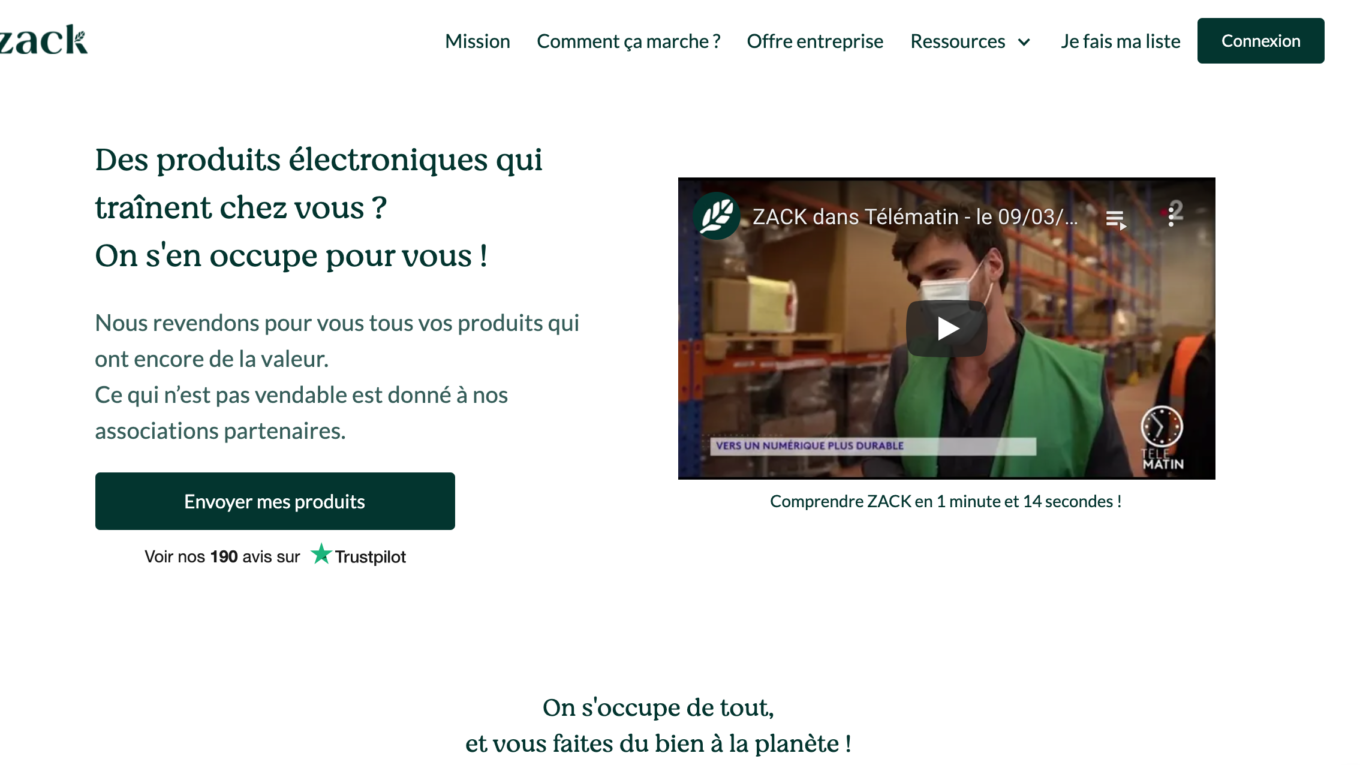Click the video thumbnail of the warehouse
This screenshot has width=1360, height=765.
(946, 328)
